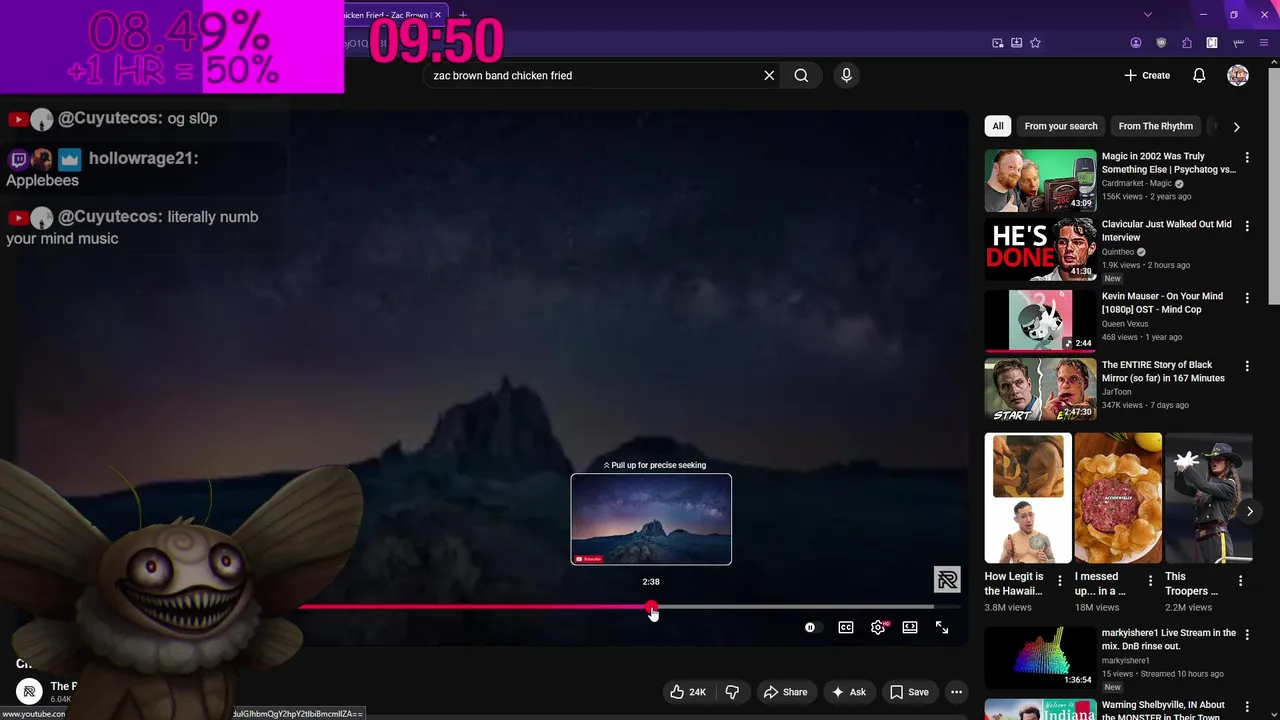Open YouTube notifications bell
The width and height of the screenshot is (1280, 720).
(1199, 75)
